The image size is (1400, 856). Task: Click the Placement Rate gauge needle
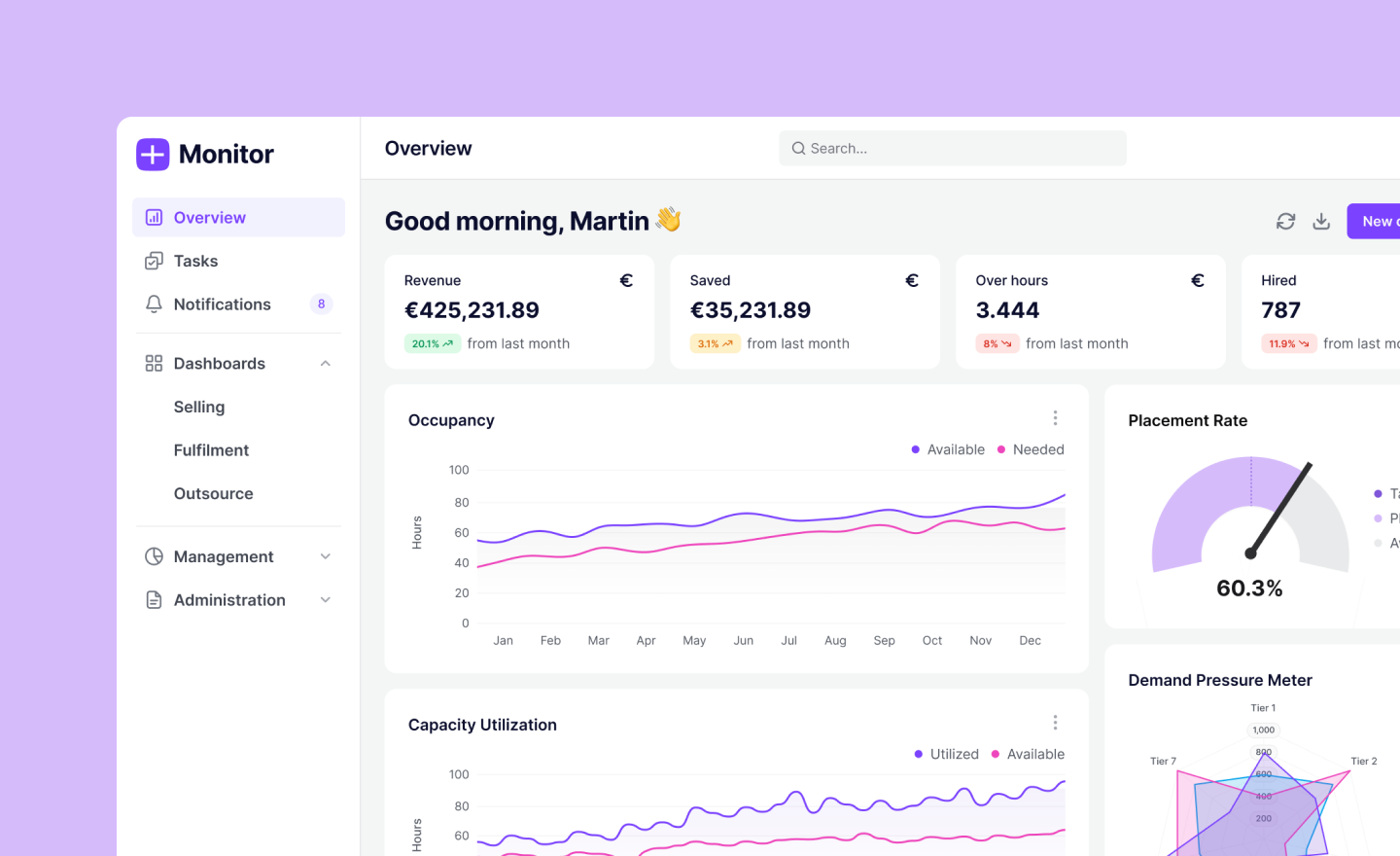tap(1280, 509)
